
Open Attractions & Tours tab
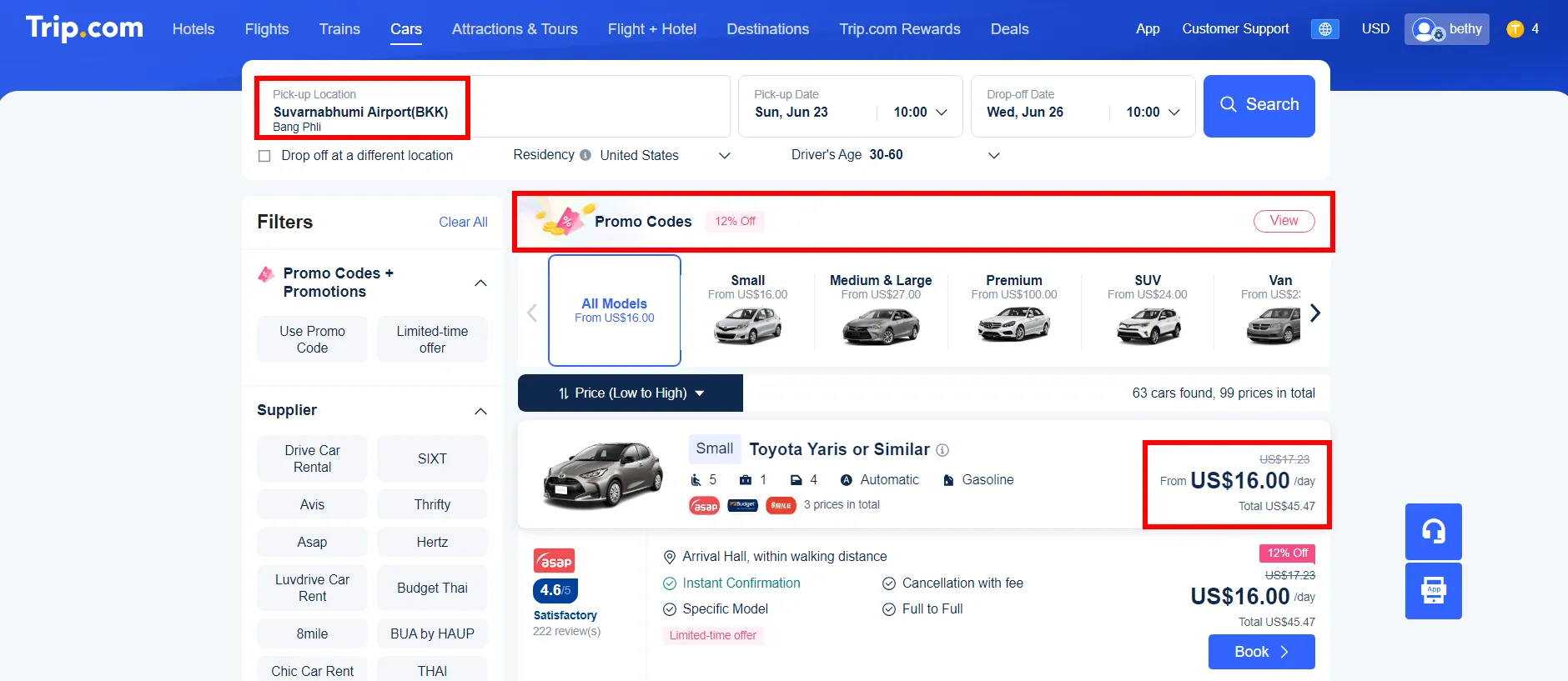[x=515, y=29]
